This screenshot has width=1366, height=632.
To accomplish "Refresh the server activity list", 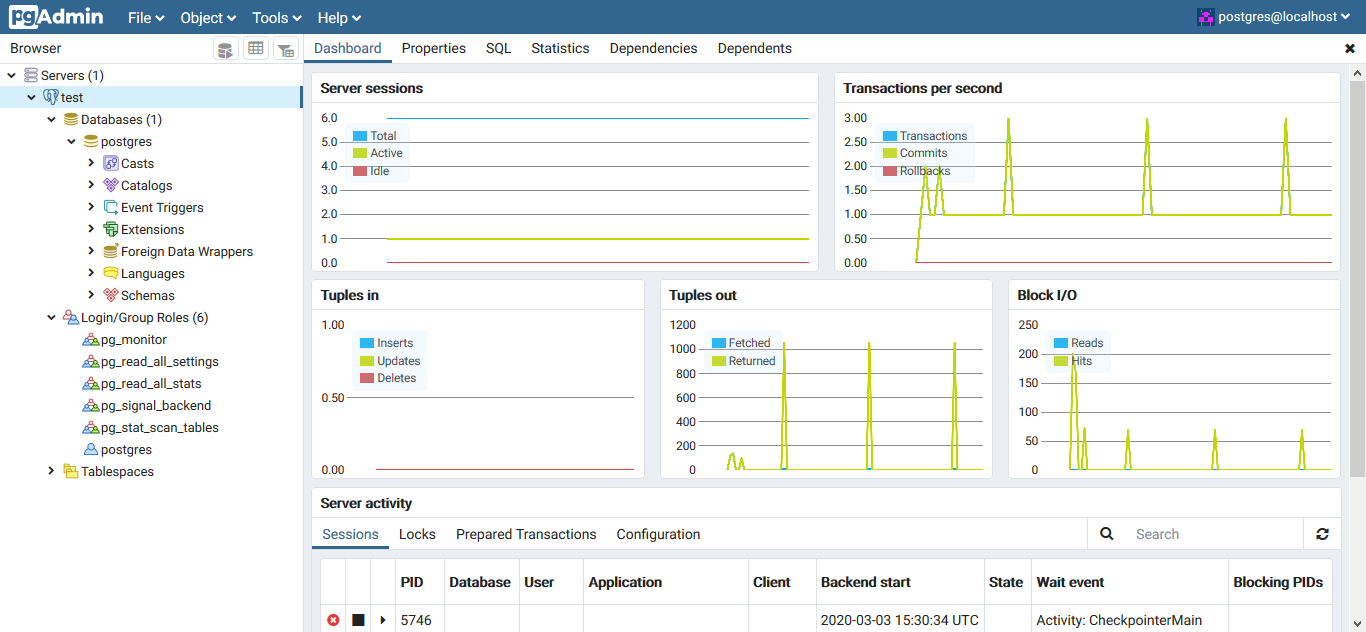I will [1322, 534].
